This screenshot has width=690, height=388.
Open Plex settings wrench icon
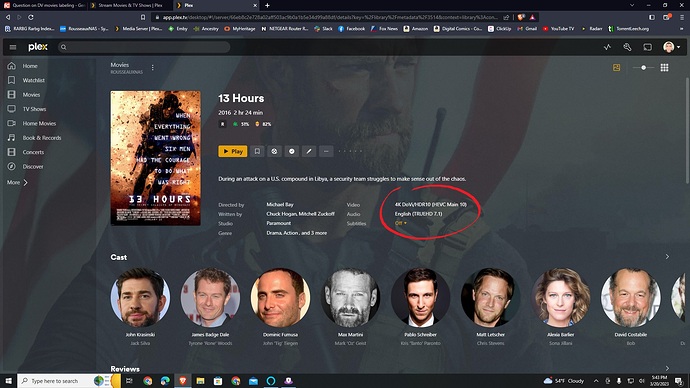(627, 47)
